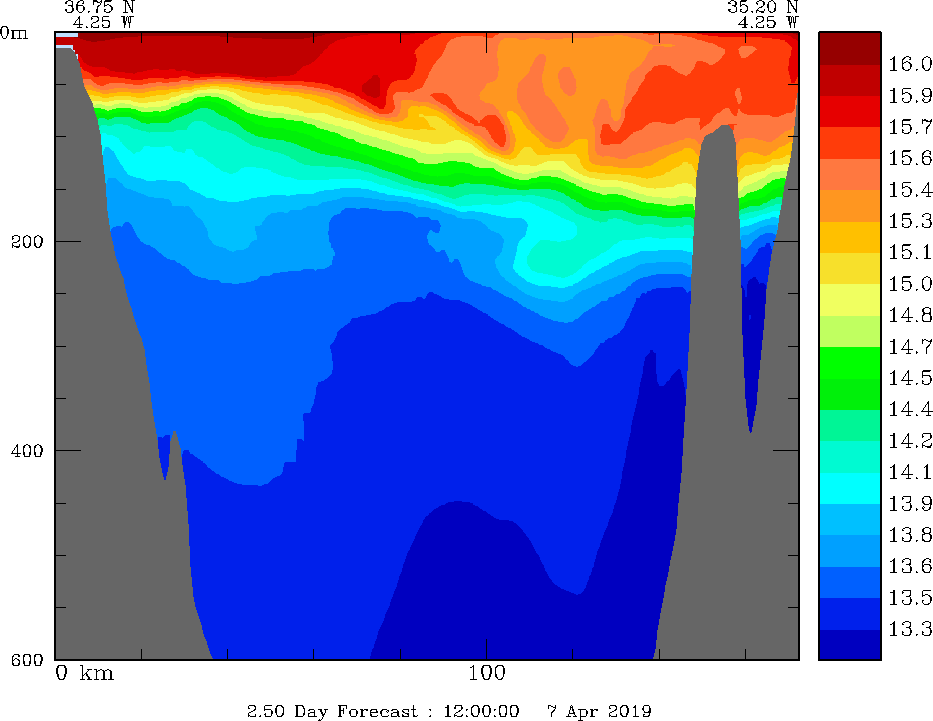Pick the darkest navy swatch at the color bar bottom

click(x=850, y=644)
